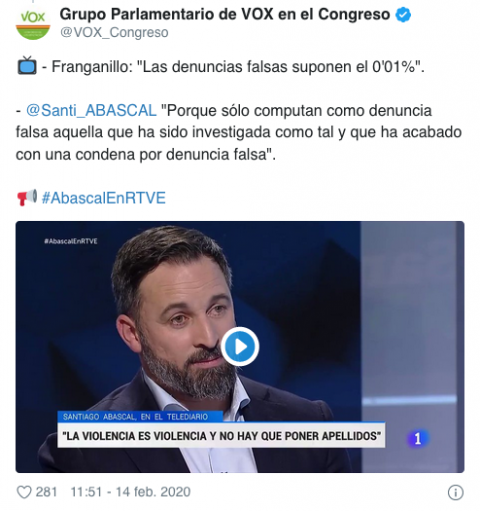Open the tweet info circle icon

(455, 492)
